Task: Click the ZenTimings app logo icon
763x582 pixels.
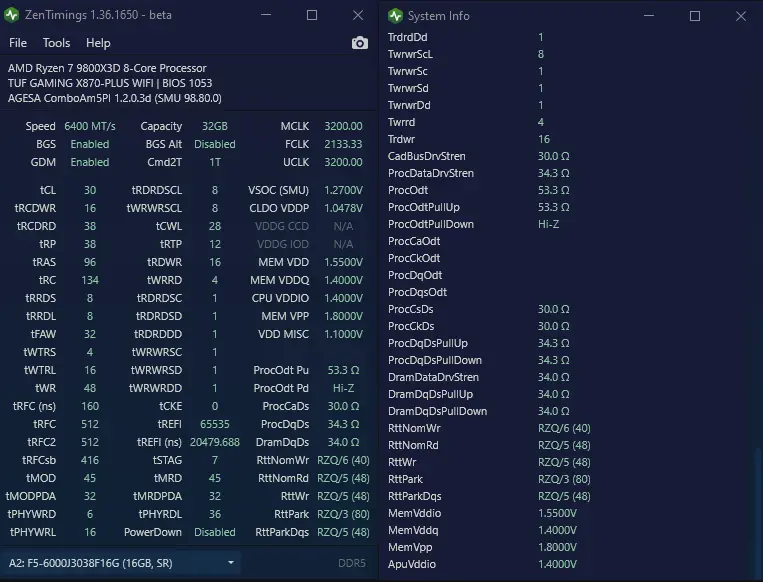Action: point(11,15)
